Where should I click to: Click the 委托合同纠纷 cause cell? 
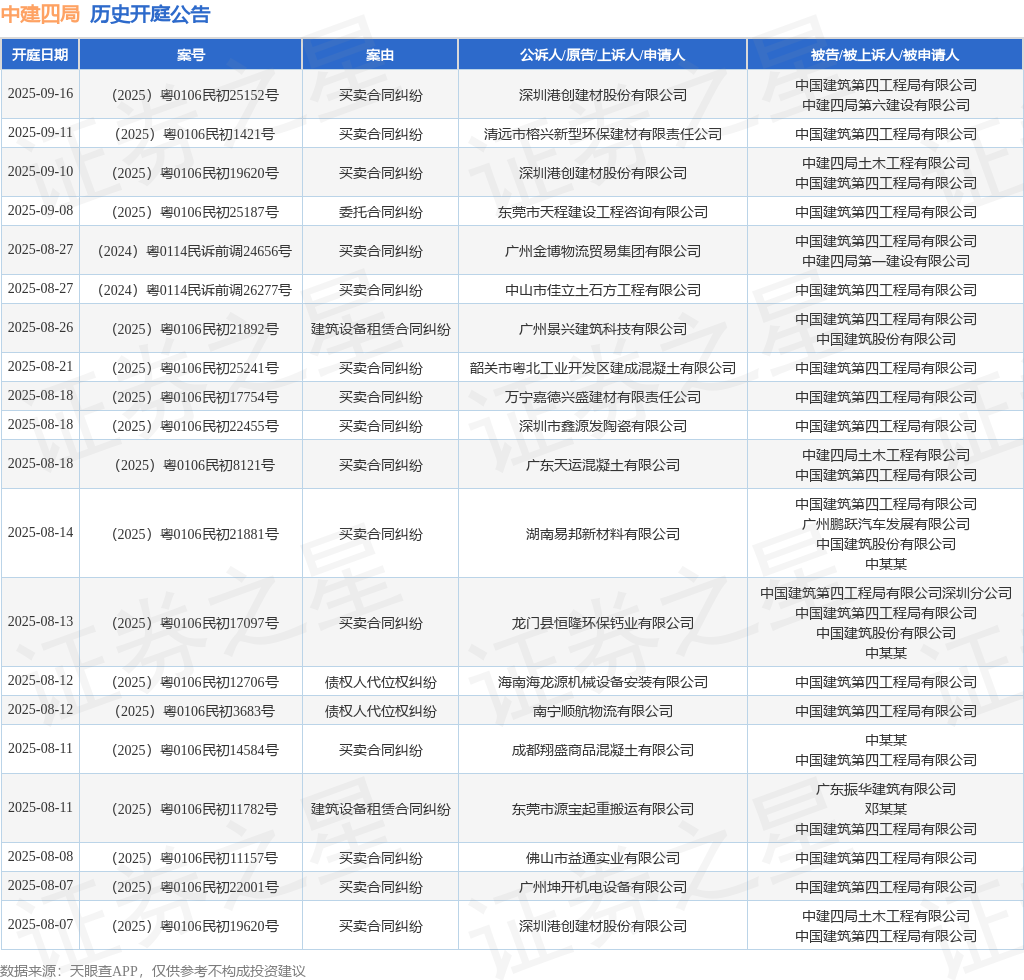(x=381, y=212)
